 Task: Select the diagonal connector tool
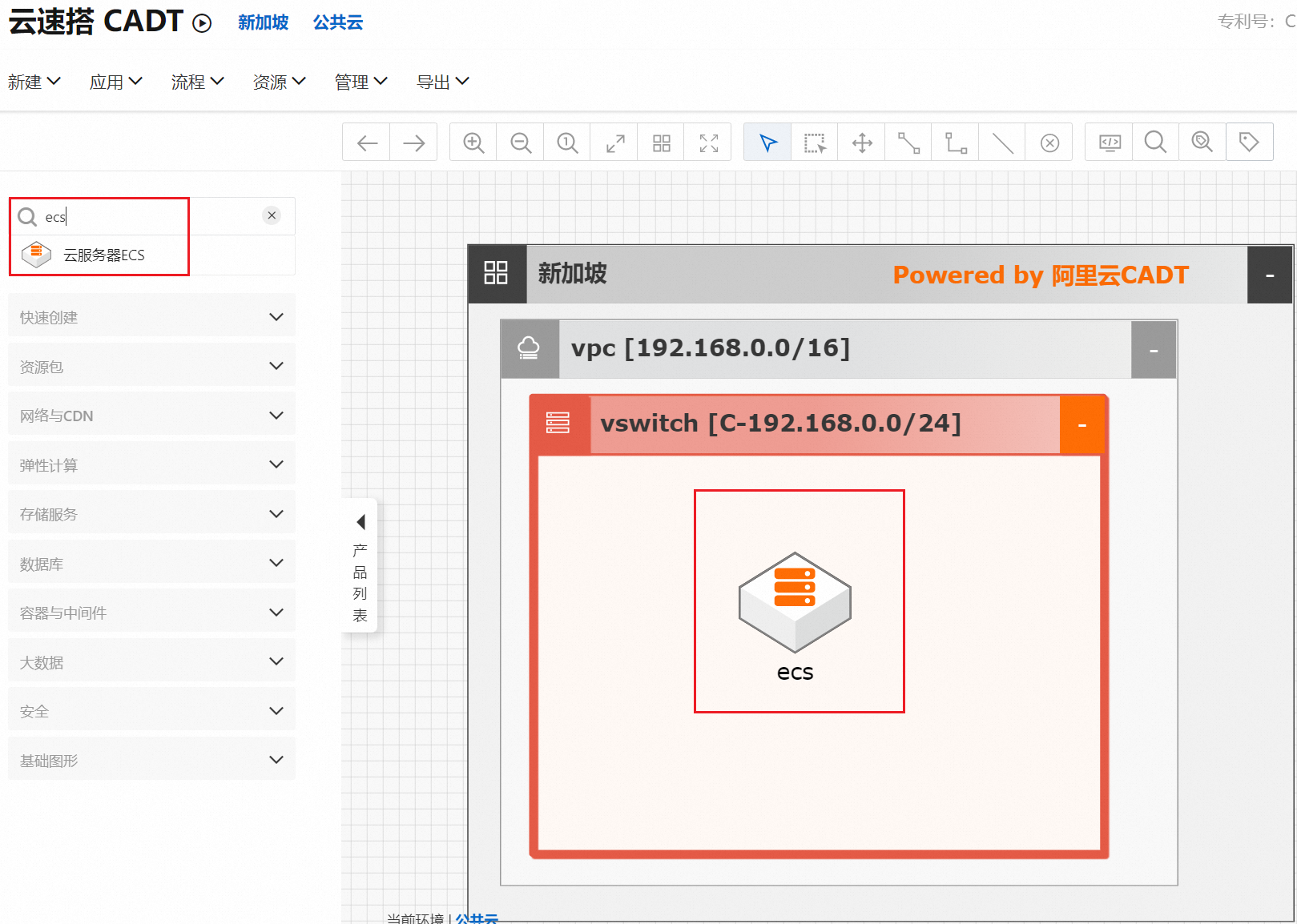point(908,143)
